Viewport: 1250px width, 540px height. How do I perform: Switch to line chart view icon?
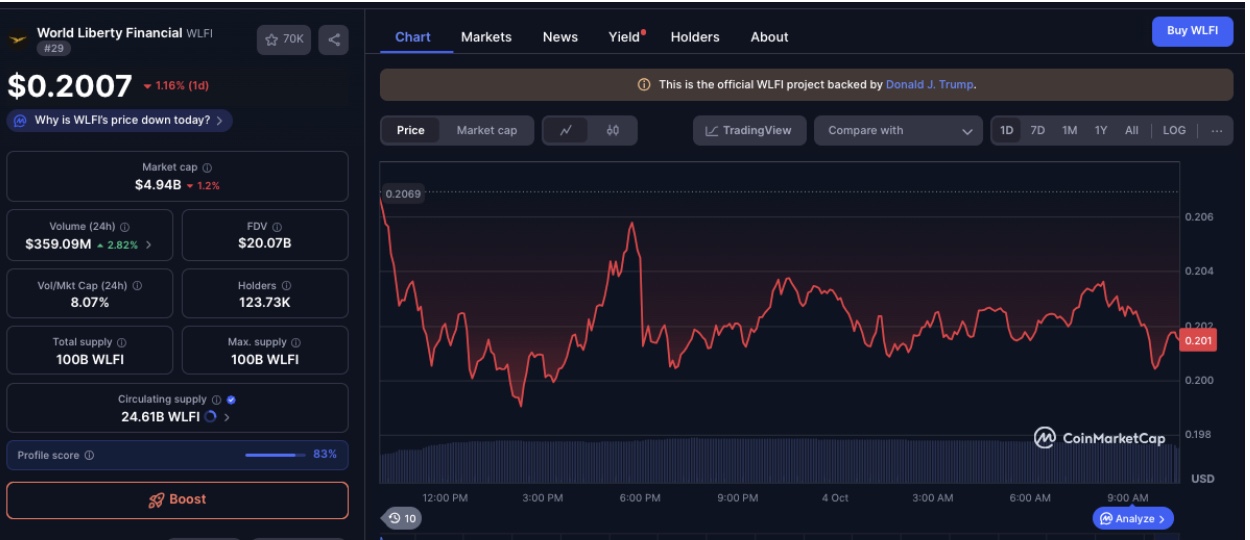(566, 131)
